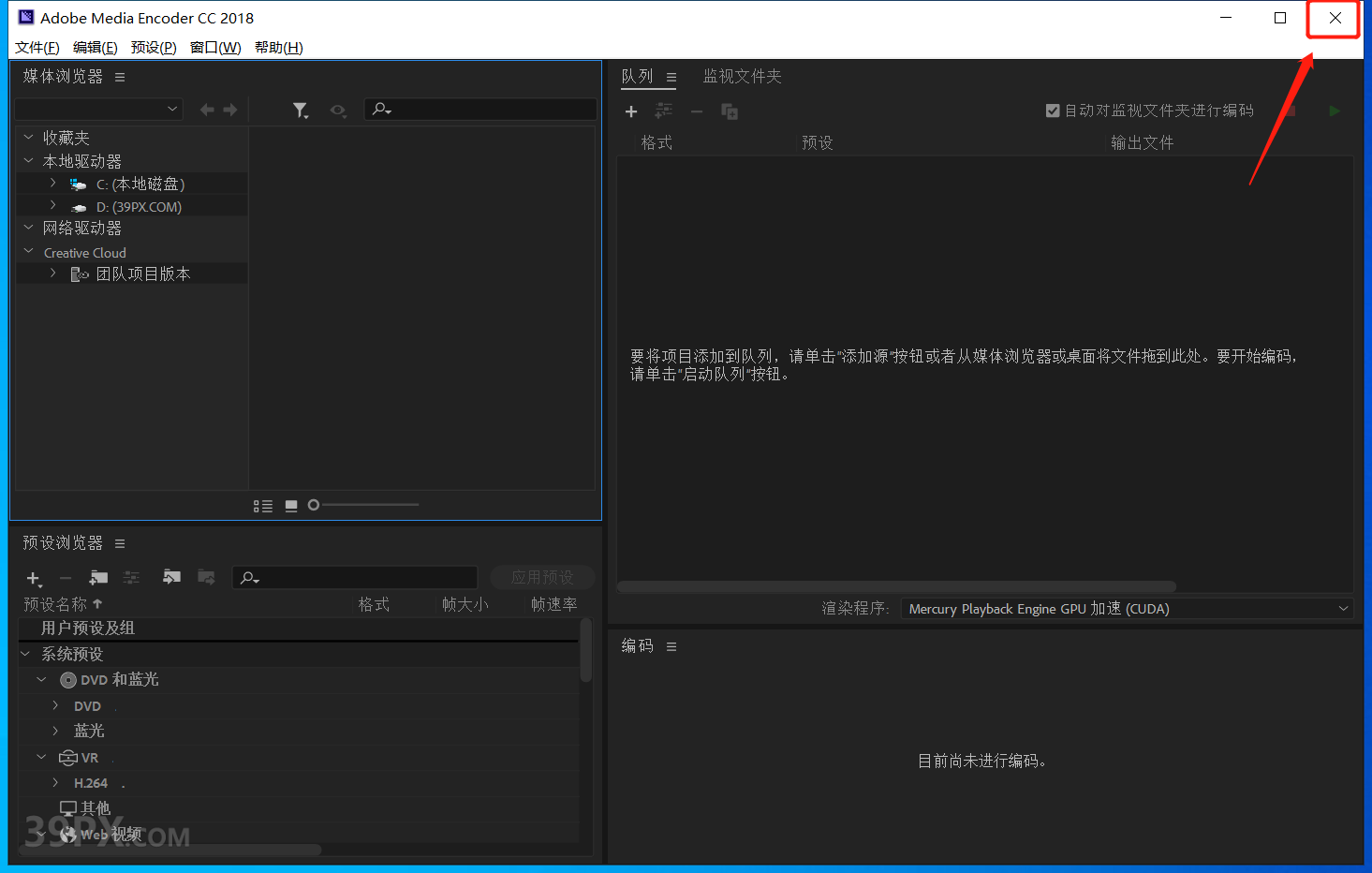Switch to the 监视文件夹 tab
Screen dimensions: 1372x873
(743, 77)
